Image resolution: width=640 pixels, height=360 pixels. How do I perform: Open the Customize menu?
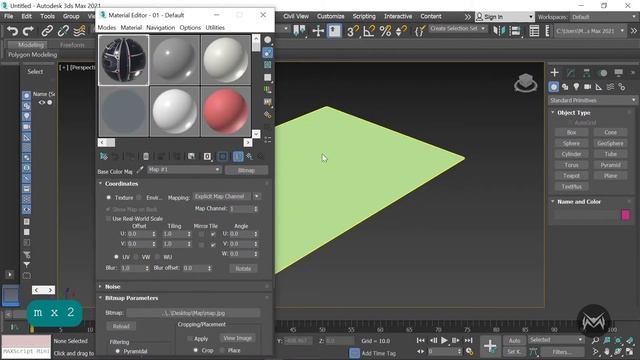tap(331, 16)
